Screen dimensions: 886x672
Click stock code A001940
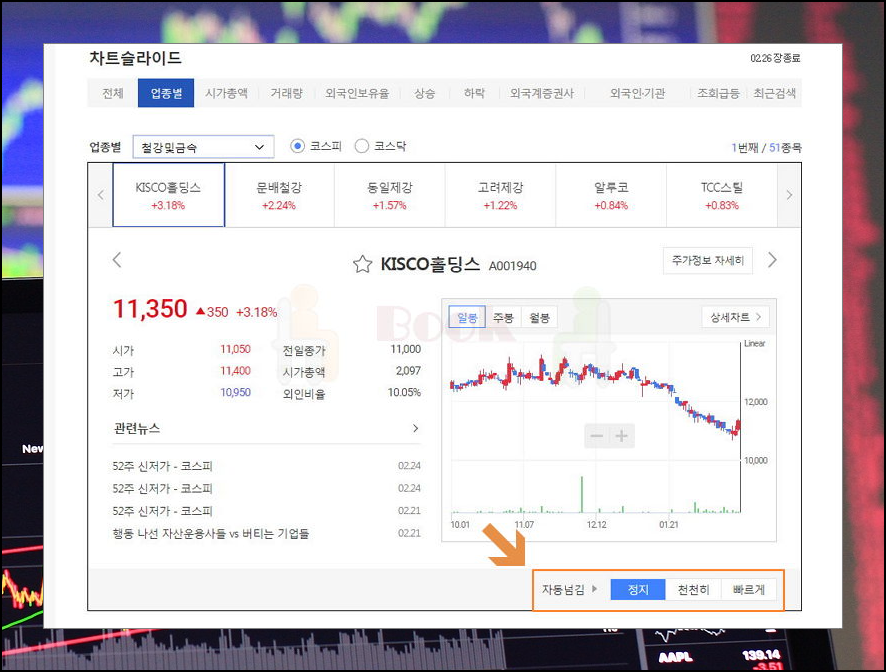[513, 266]
